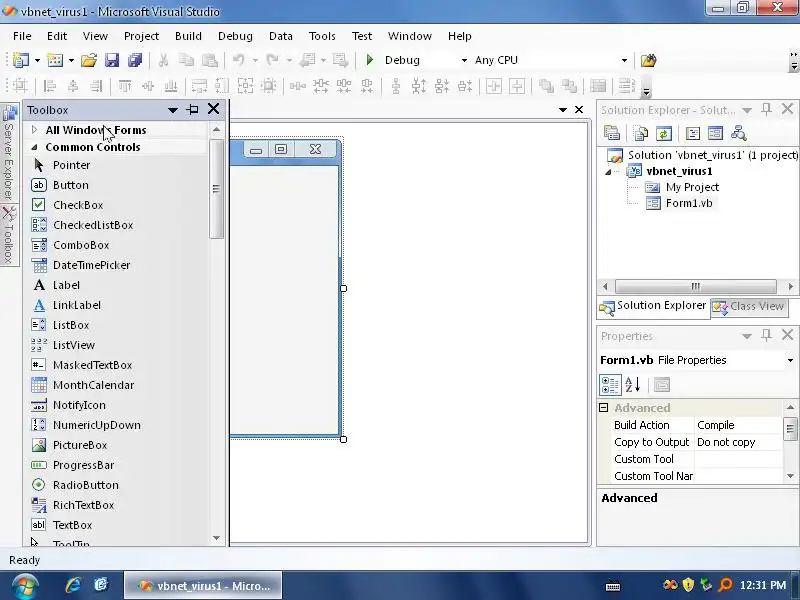Select Form1.vb in Solution Explorer
This screenshot has width=800, height=600.
click(689, 203)
